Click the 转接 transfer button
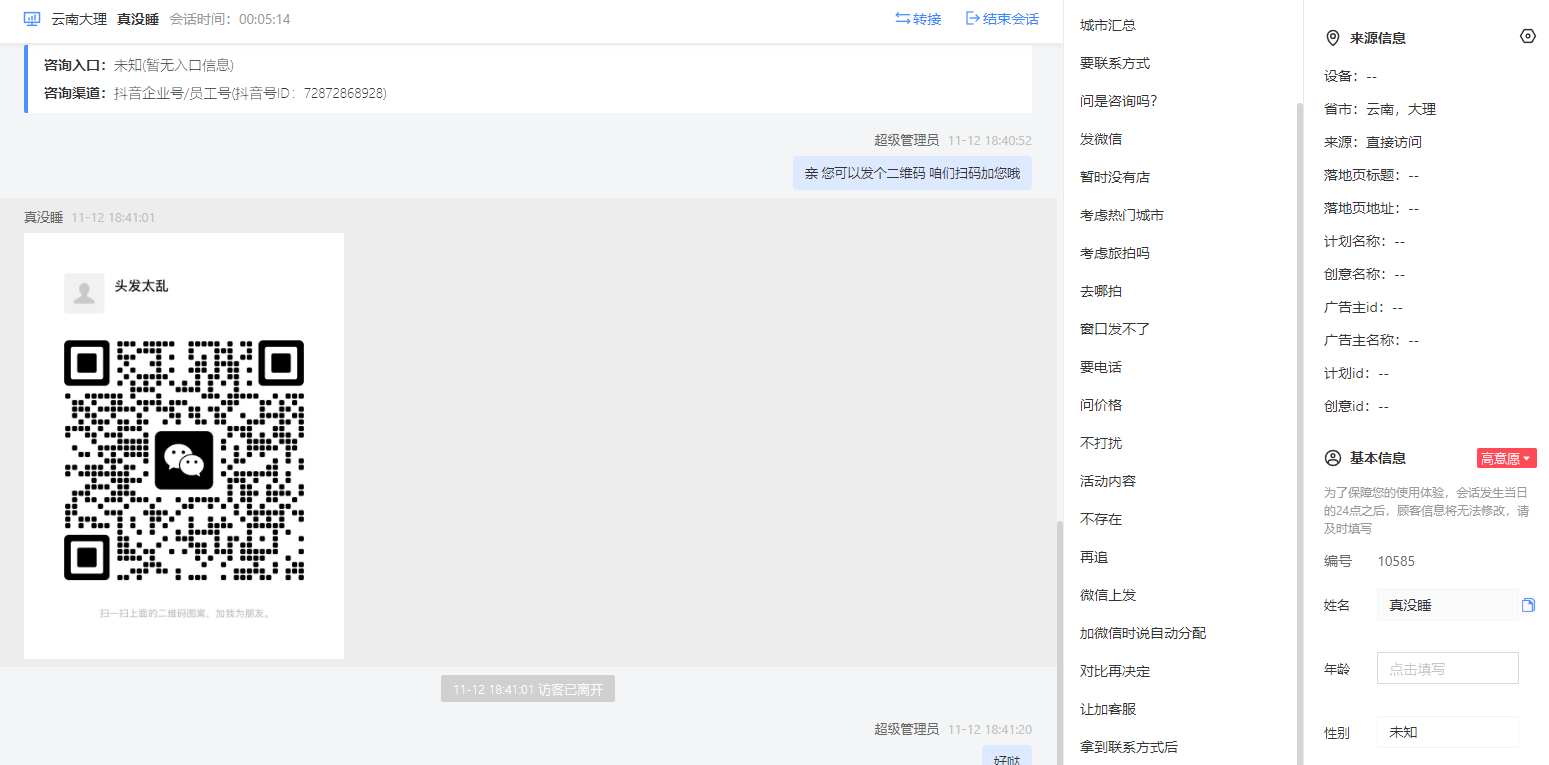 coord(918,19)
